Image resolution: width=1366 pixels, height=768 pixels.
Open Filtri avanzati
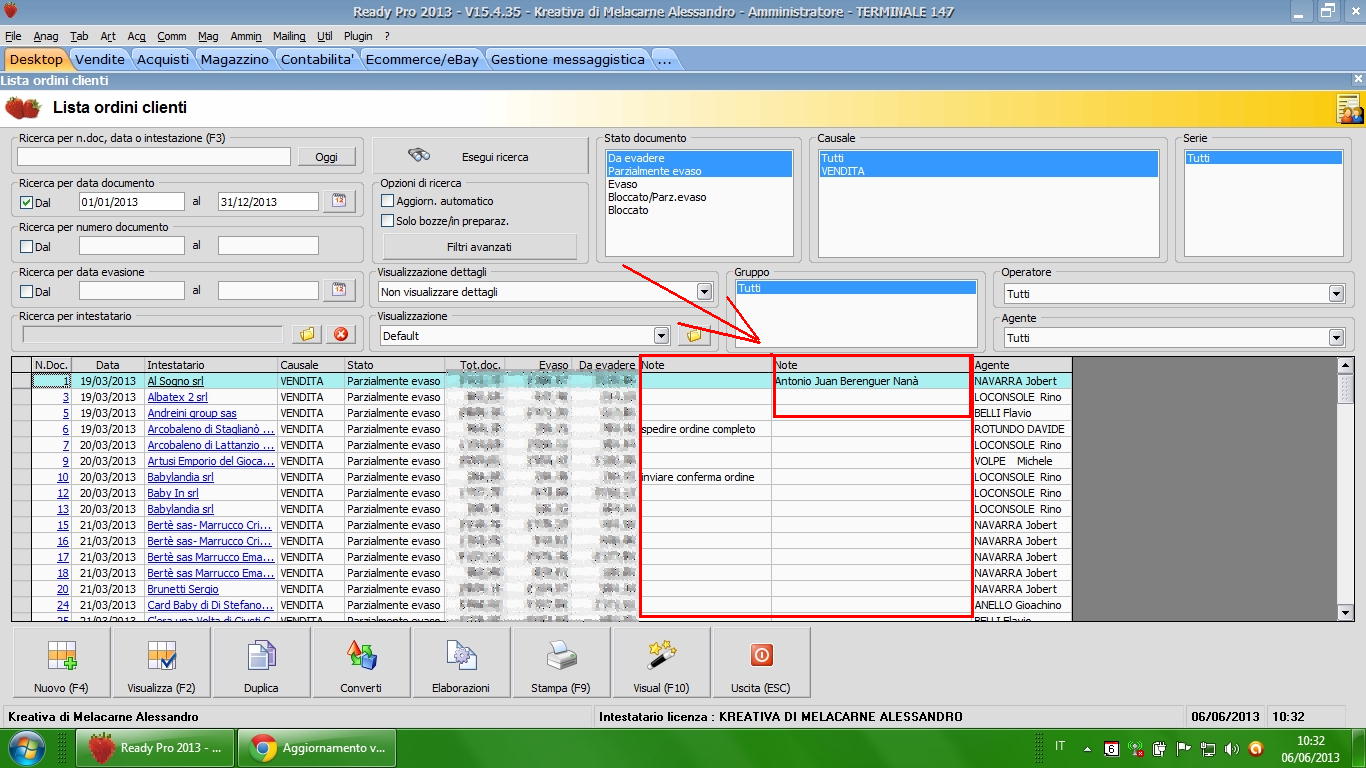479,246
